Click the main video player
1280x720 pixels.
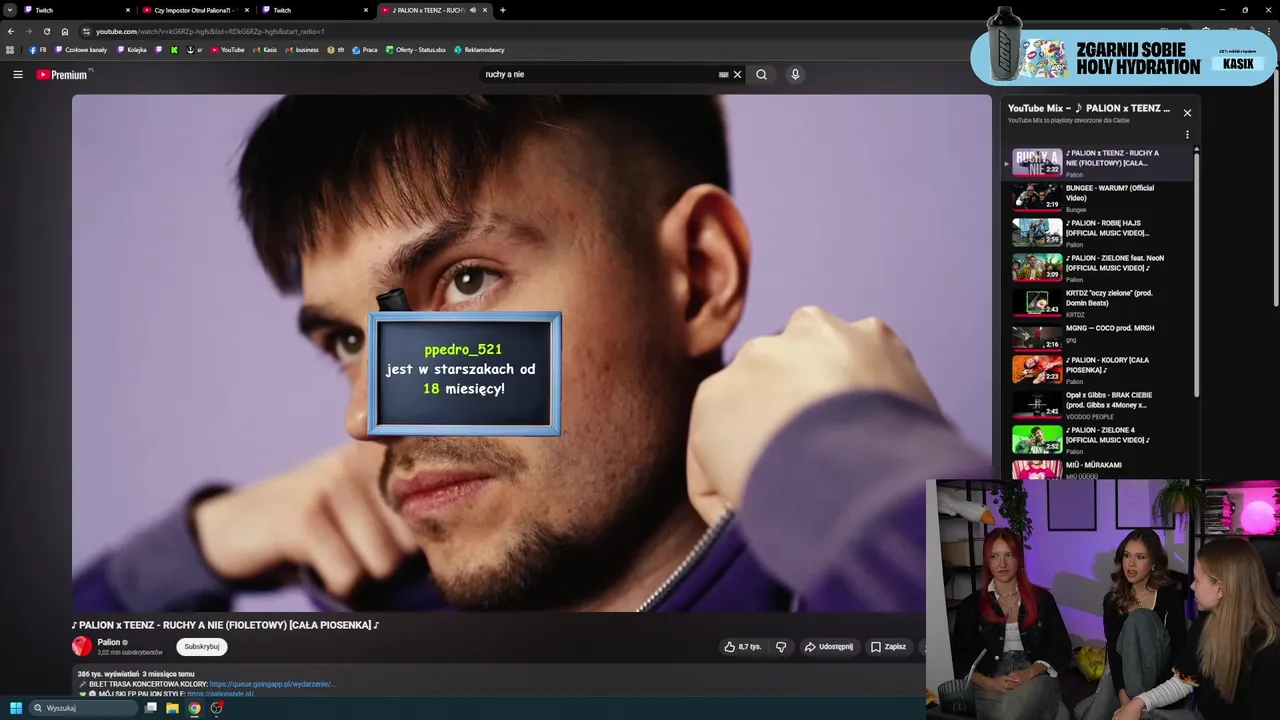[531, 353]
